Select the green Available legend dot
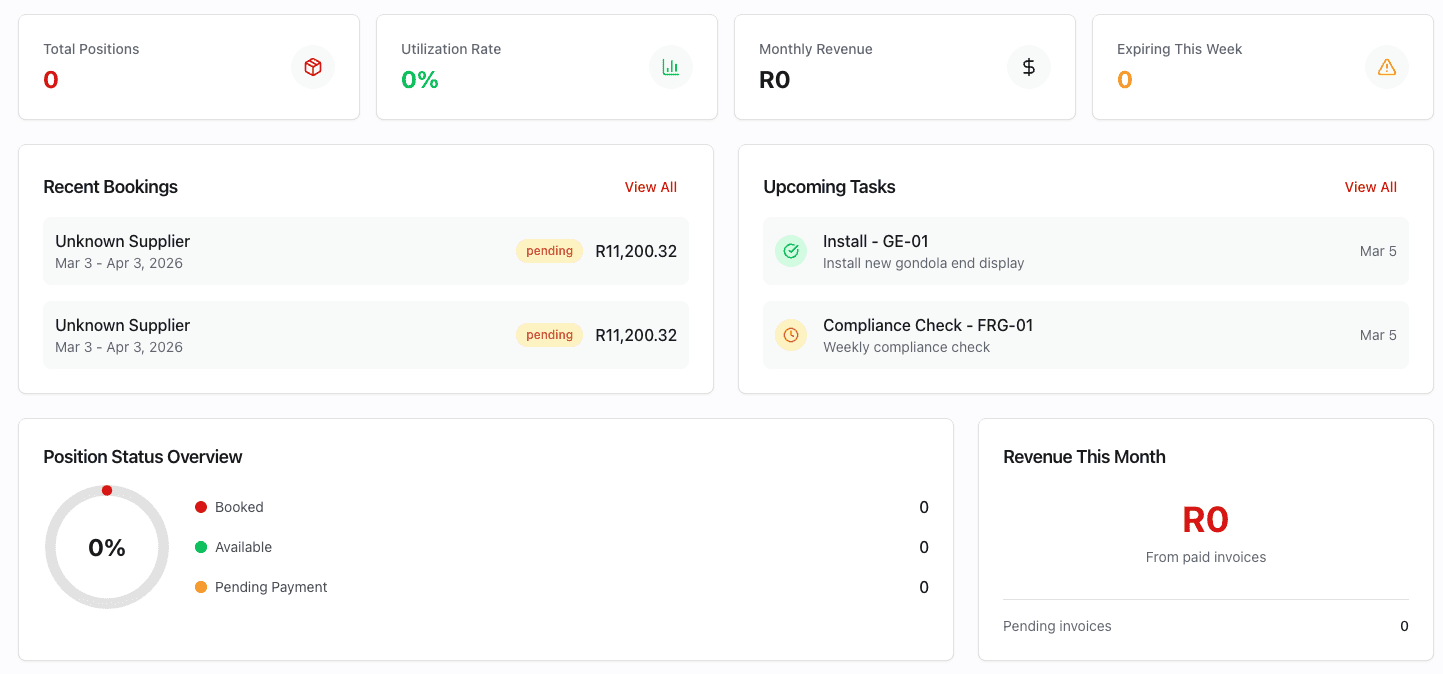 (201, 547)
